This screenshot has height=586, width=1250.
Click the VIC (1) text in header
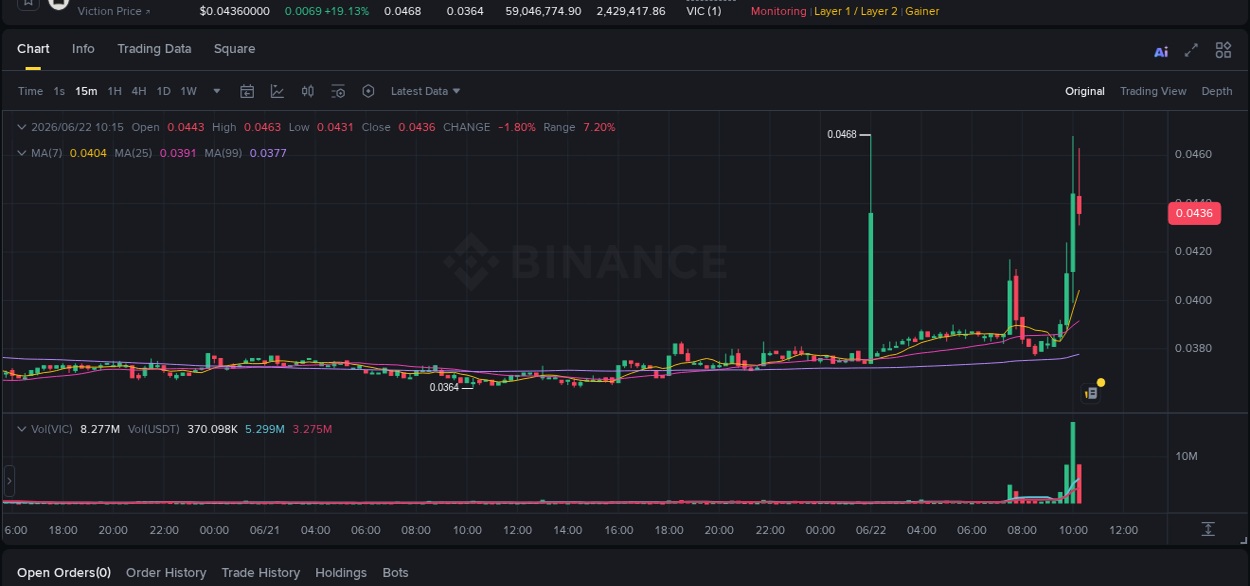[703, 11]
